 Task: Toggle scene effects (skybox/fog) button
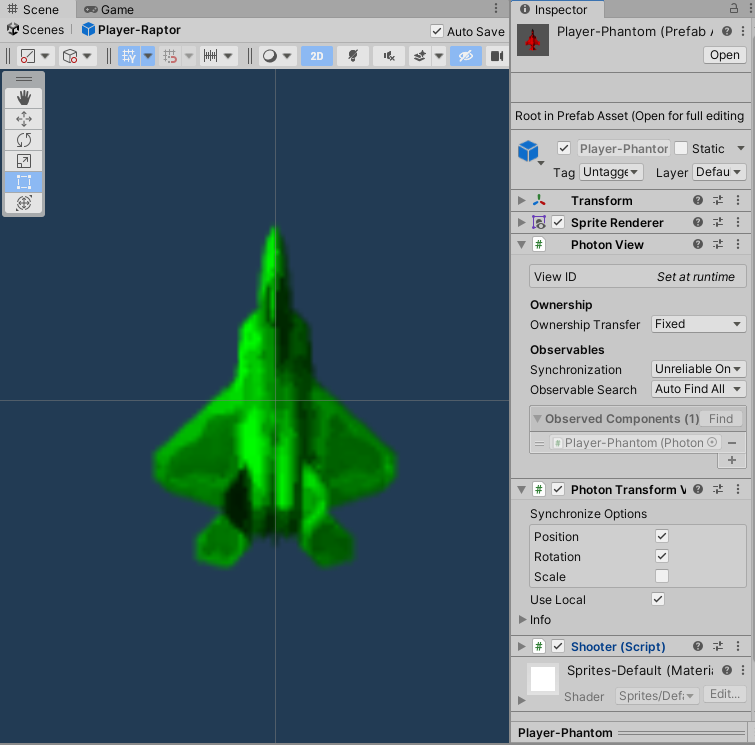coord(420,56)
